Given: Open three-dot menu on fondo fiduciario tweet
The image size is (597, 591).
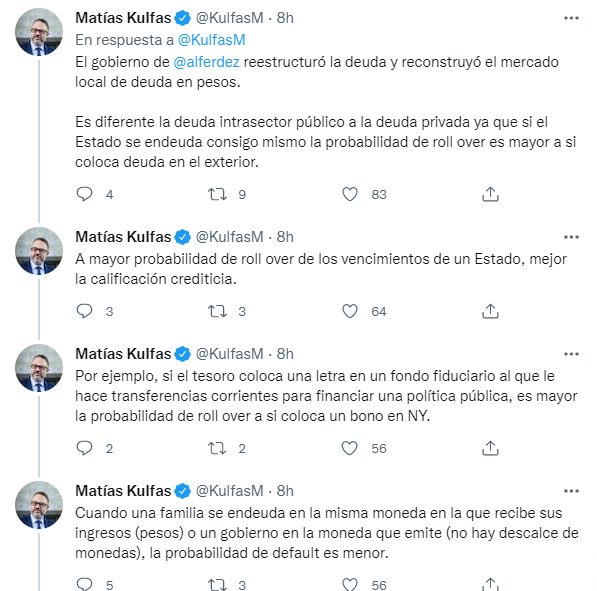Looking at the screenshot, I should pos(571,354).
